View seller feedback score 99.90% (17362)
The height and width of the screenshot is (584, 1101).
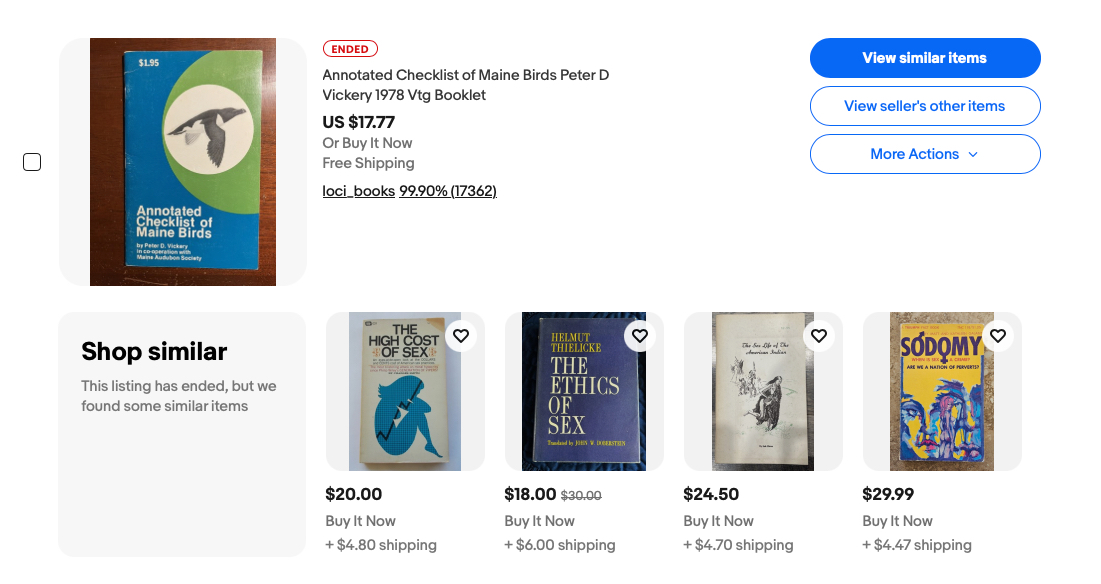tap(448, 191)
